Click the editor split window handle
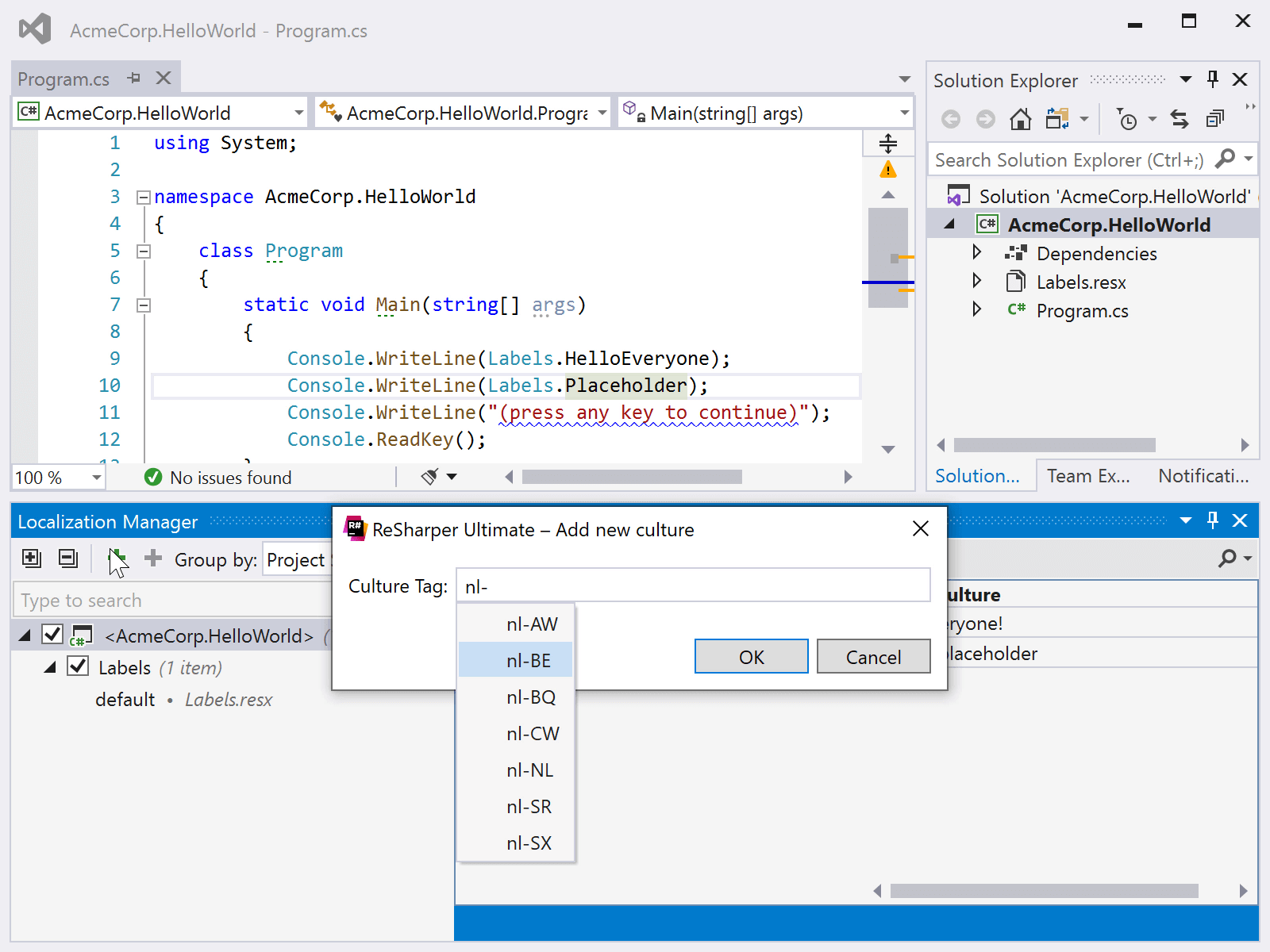1270x952 pixels. [888, 144]
